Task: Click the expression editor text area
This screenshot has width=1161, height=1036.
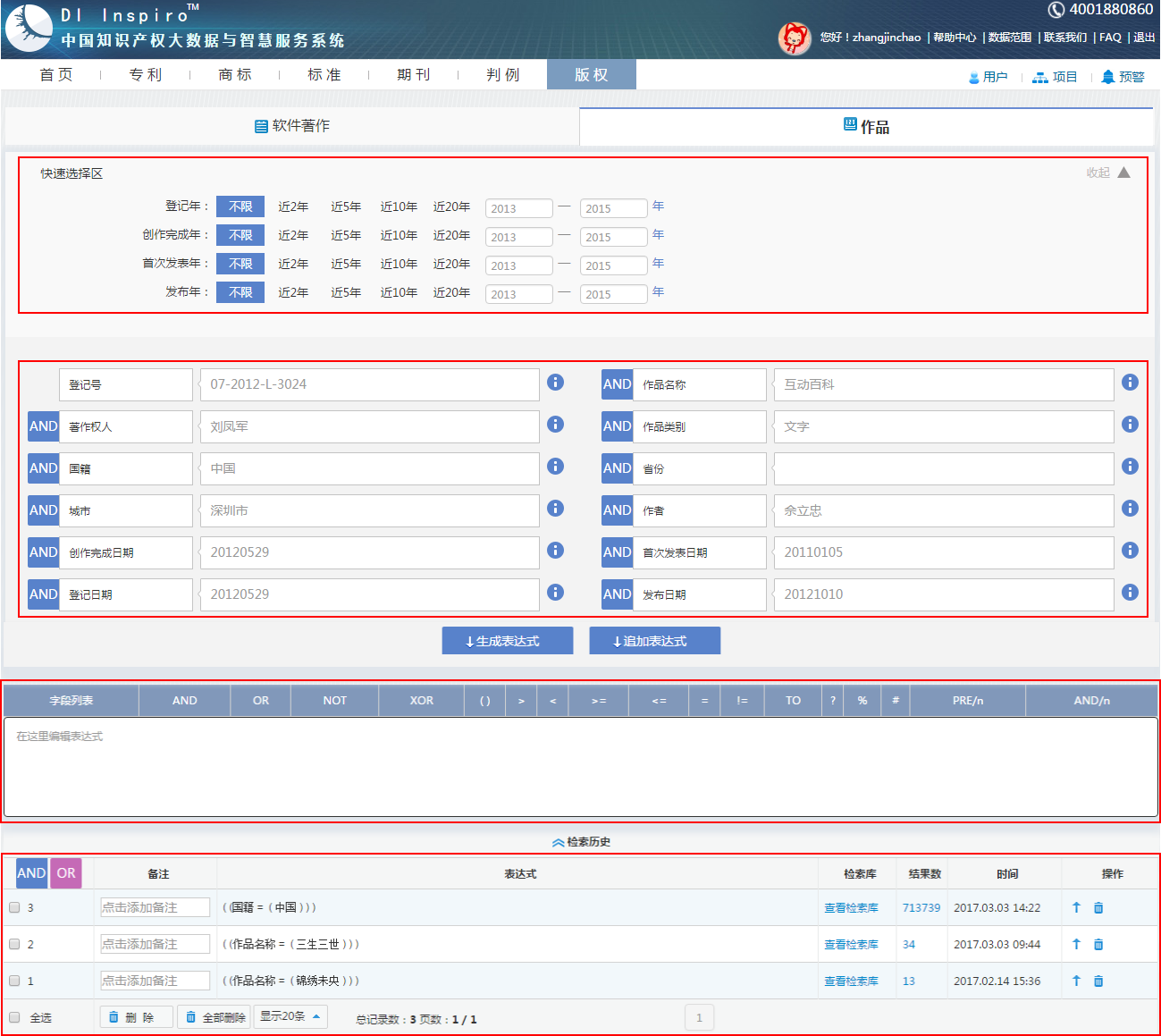Action: click(581, 767)
